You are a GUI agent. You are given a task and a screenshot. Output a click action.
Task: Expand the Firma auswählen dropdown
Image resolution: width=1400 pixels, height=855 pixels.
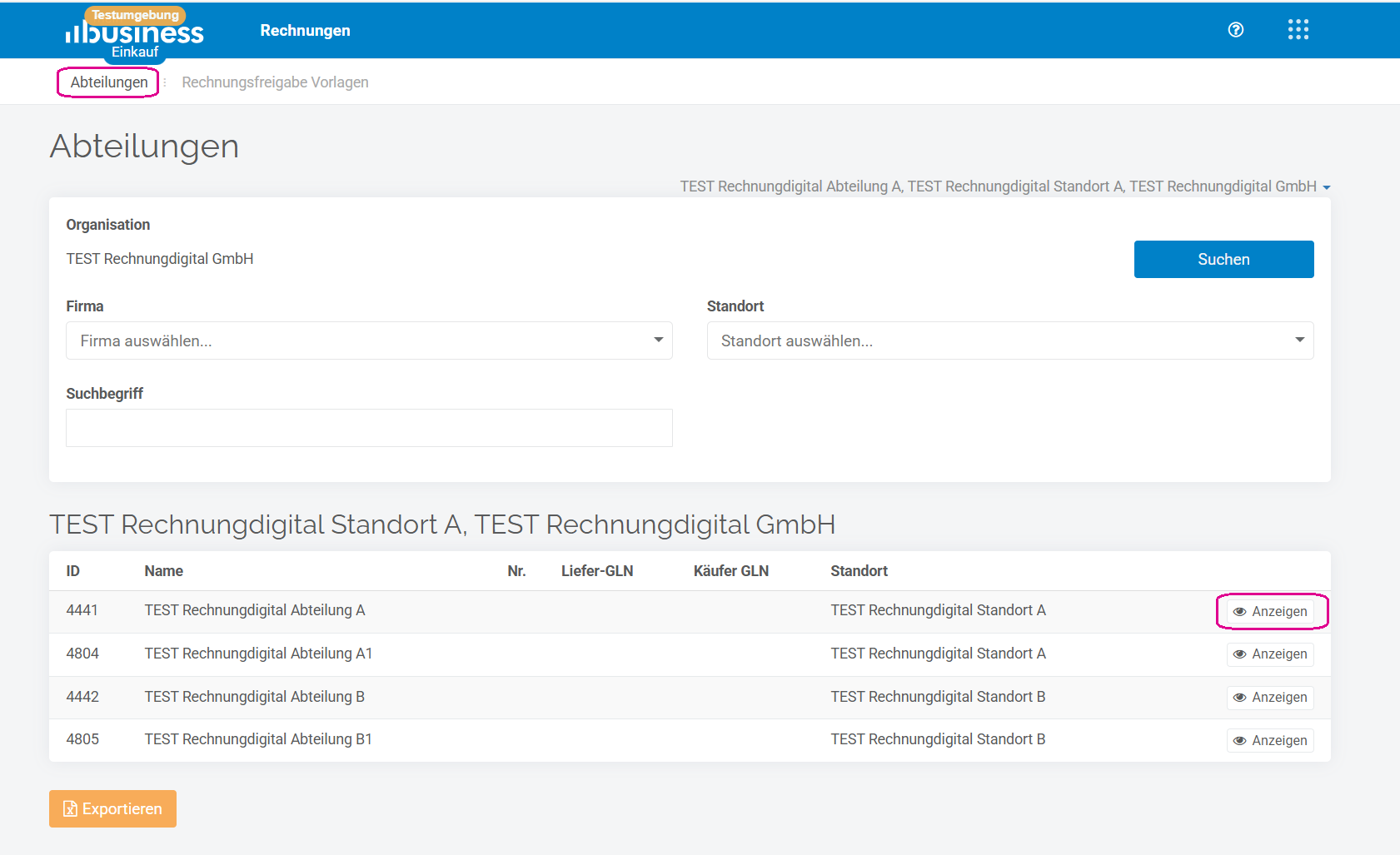(369, 341)
